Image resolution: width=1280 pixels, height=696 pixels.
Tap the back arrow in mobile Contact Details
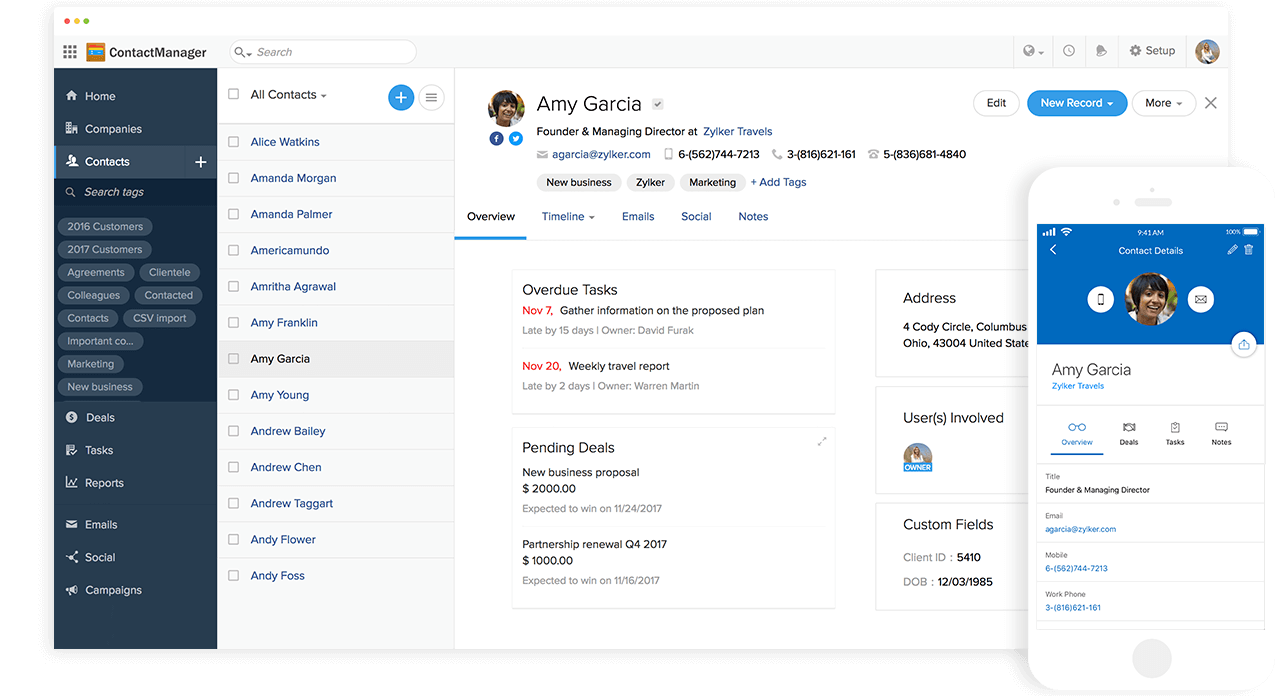1053,250
